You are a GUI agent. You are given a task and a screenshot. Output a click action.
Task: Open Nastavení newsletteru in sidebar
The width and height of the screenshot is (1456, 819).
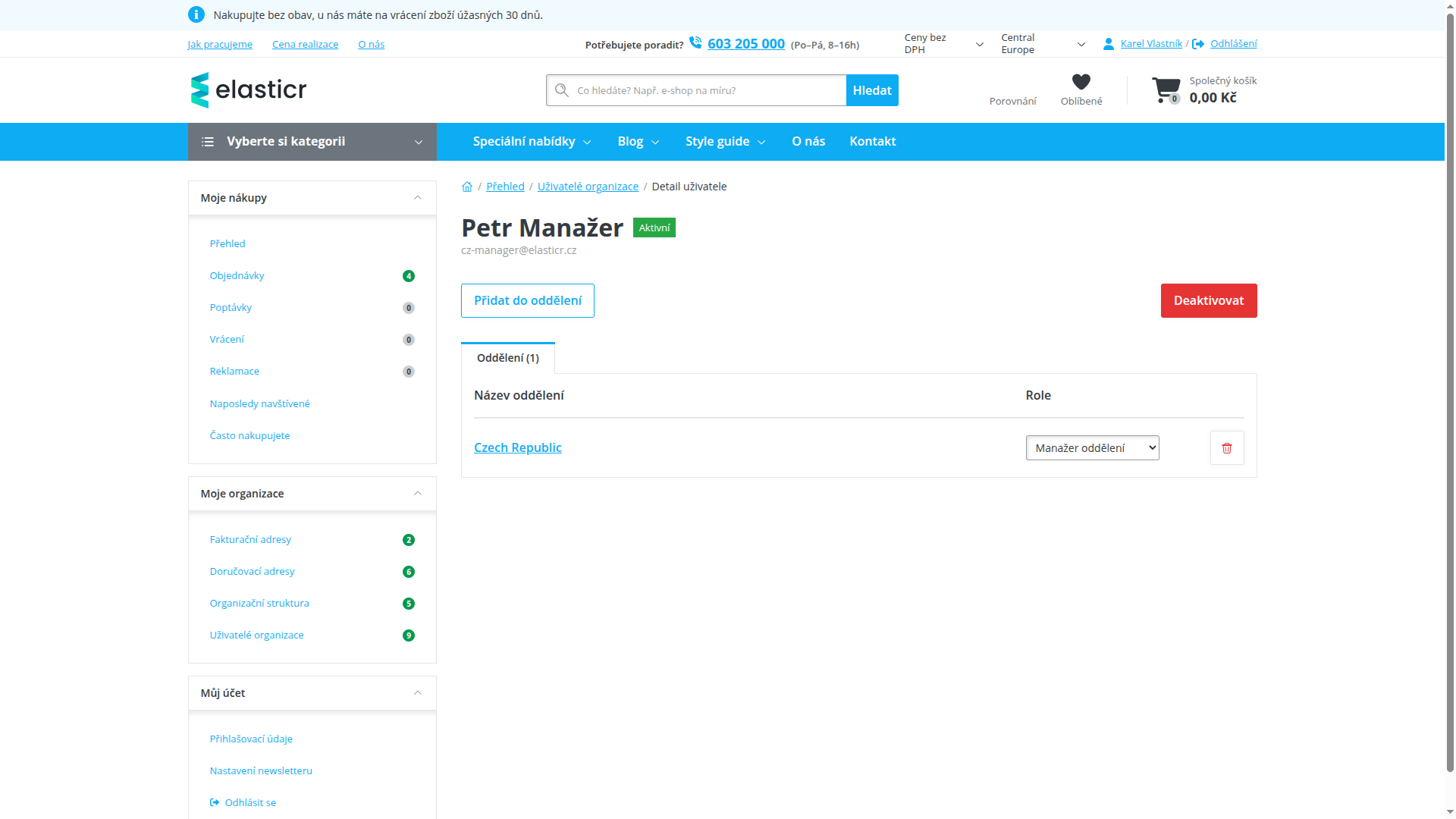click(x=261, y=771)
